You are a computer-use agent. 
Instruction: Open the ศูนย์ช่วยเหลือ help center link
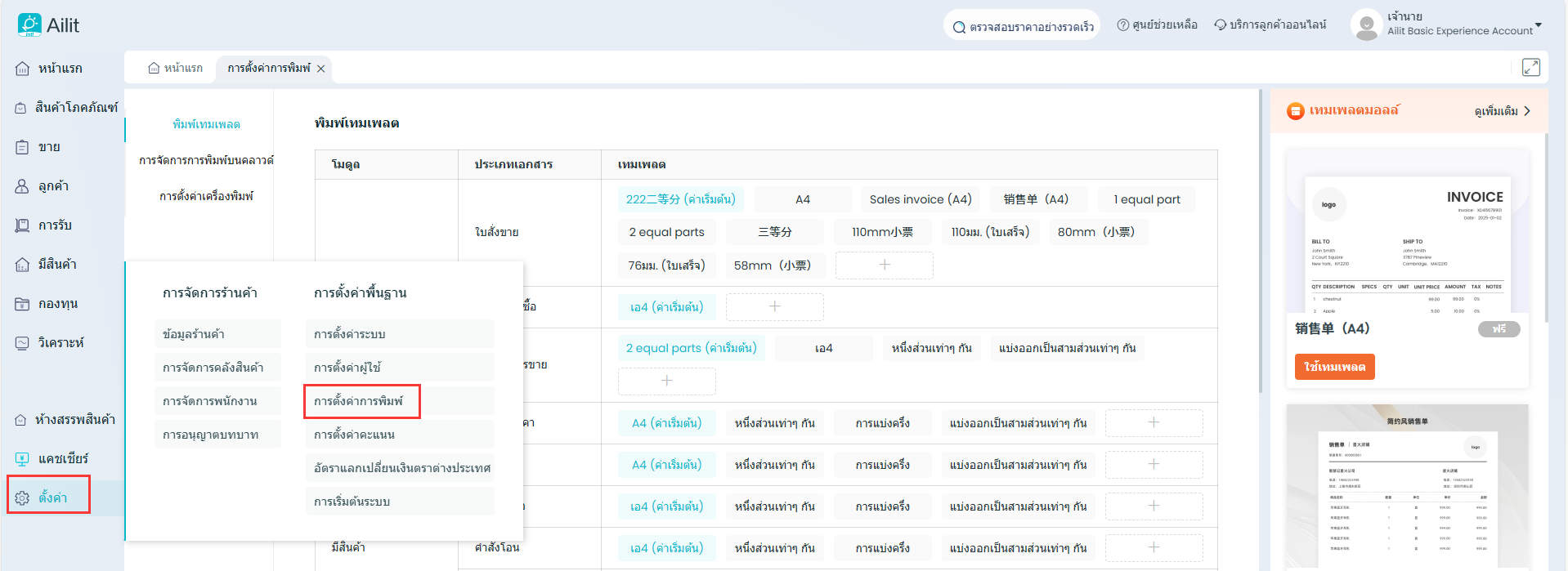(x=1157, y=25)
